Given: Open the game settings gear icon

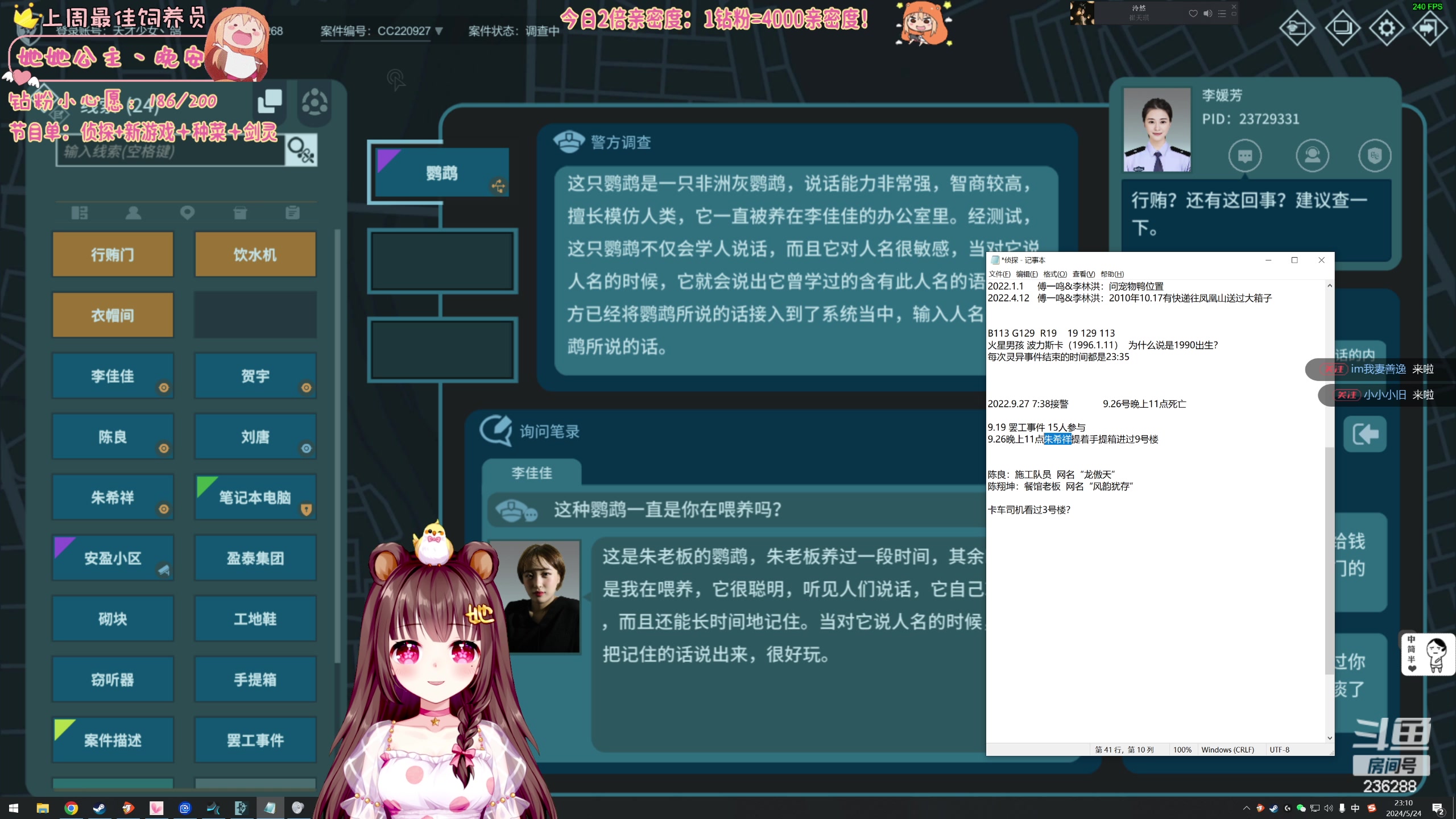Looking at the screenshot, I should click(1387, 27).
